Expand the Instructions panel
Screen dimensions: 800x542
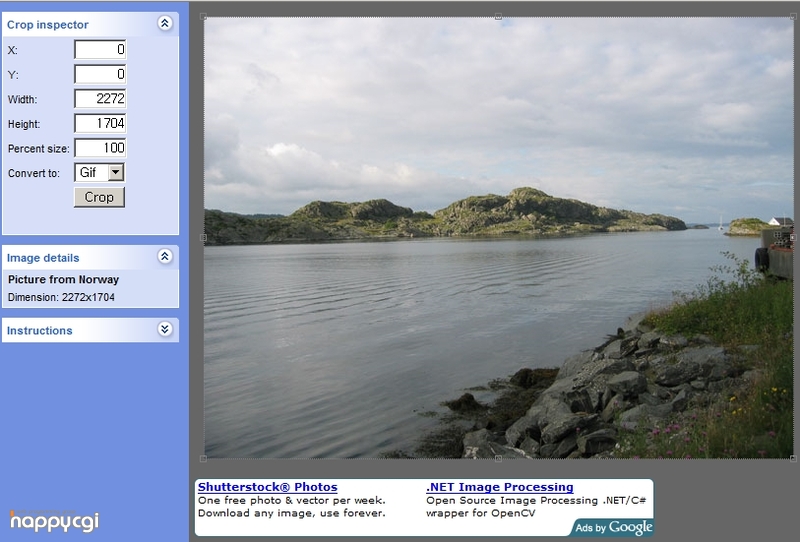click(165, 329)
